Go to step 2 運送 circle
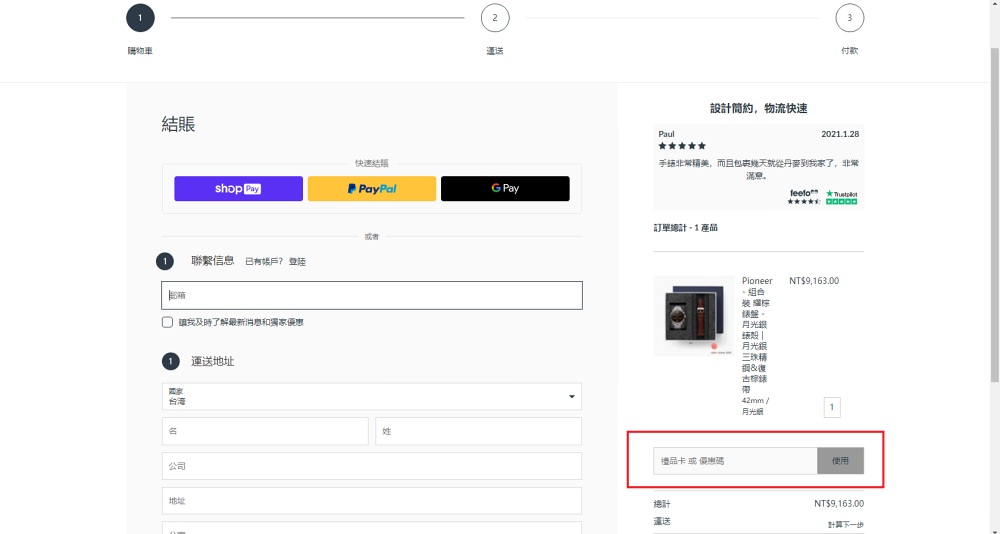The height and width of the screenshot is (534, 1000). pos(495,18)
